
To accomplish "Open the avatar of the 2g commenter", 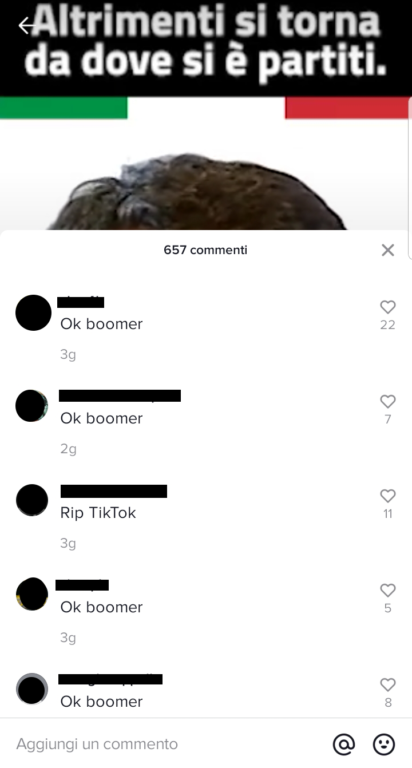I will tap(32, 406).
